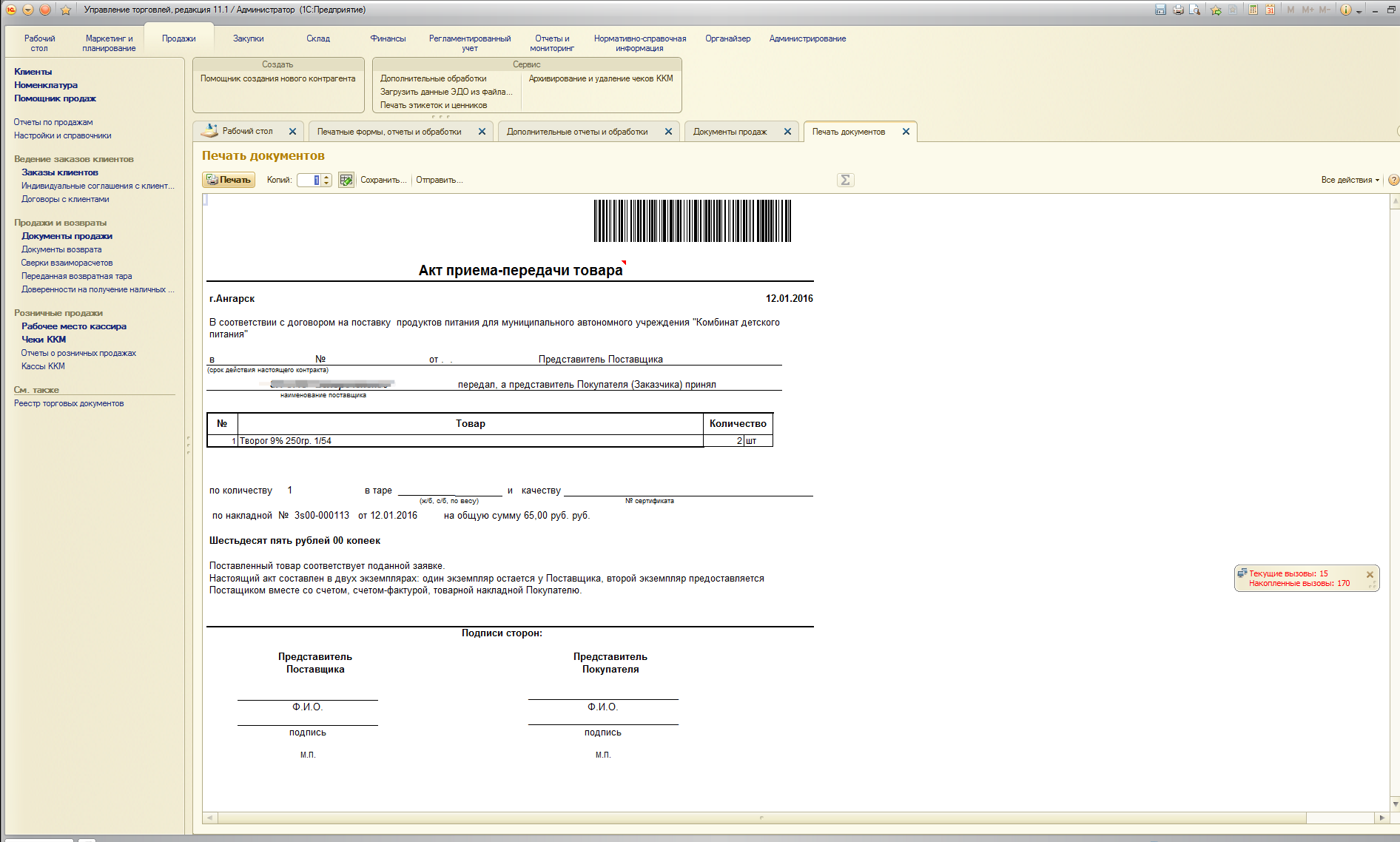Click the horizontal scrollbar of document
1400x842 pixels.
[x=762, y=818]
